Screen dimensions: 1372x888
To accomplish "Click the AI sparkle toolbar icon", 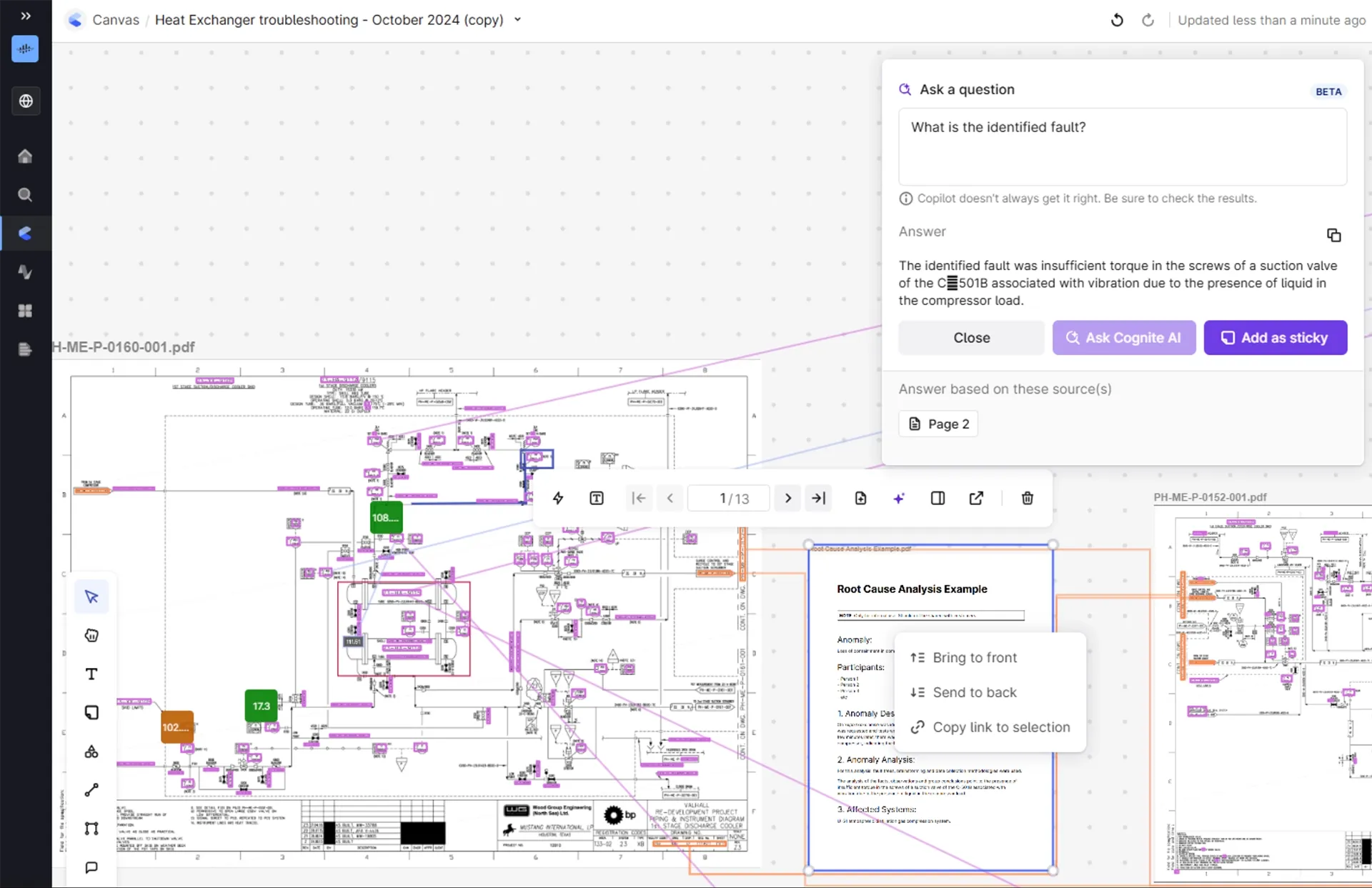I will tap(899, 499).
